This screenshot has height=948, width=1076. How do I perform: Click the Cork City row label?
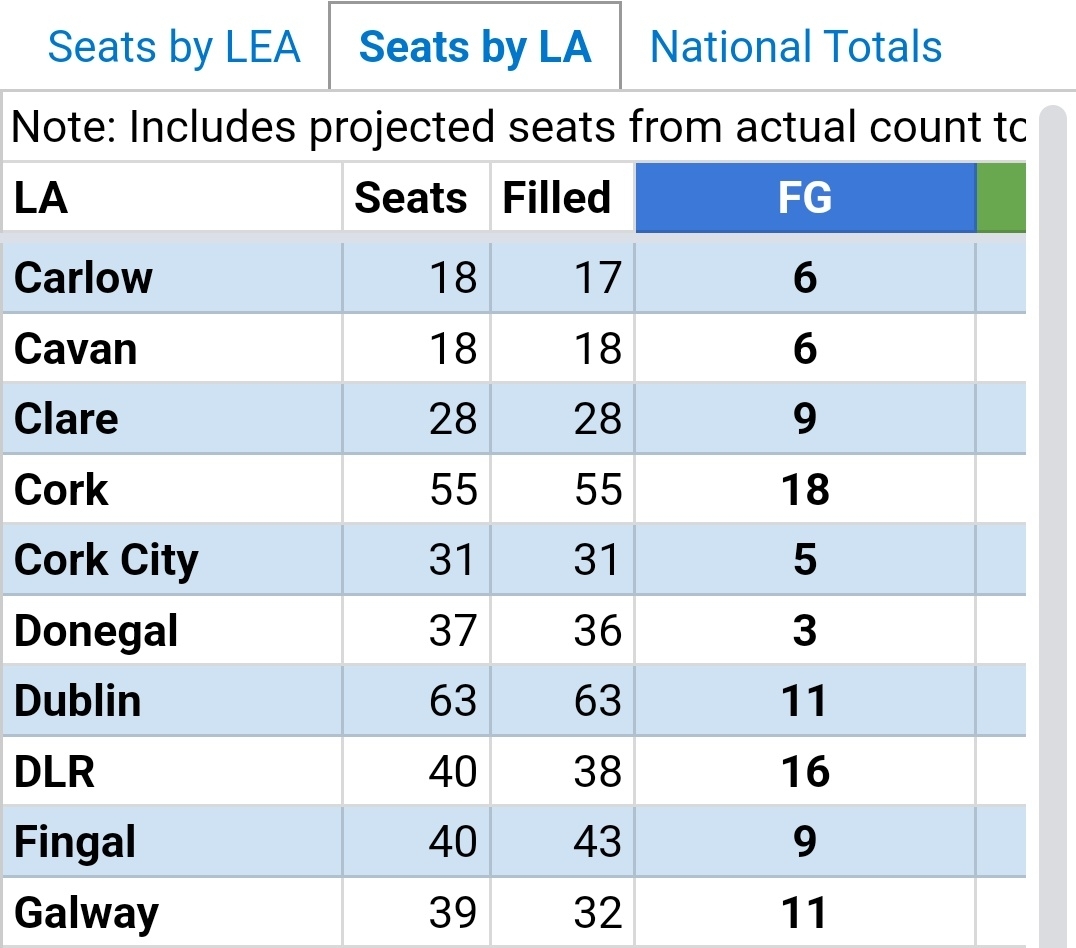tap(106, 560)
